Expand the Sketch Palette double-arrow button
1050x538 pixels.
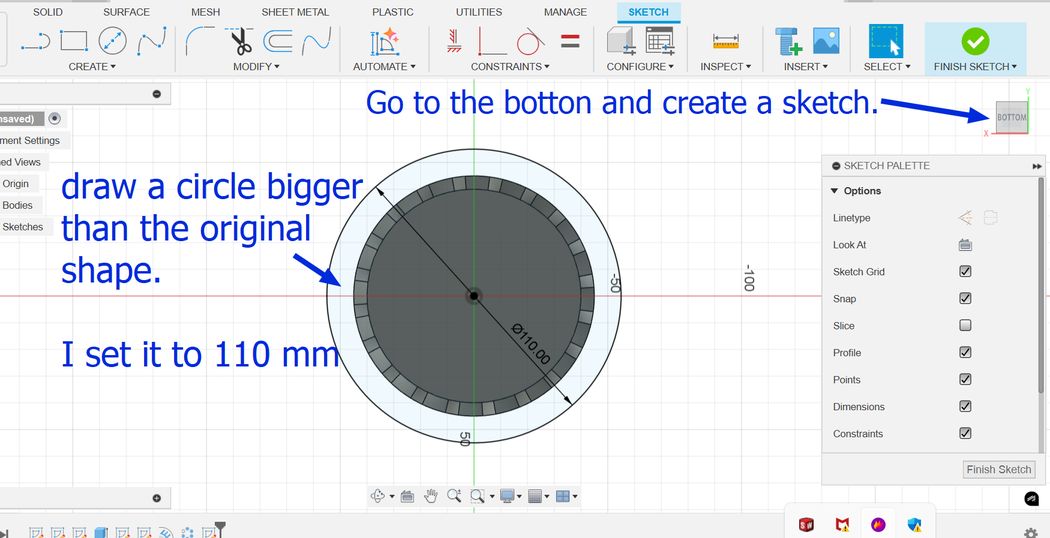click(1037, 165)
